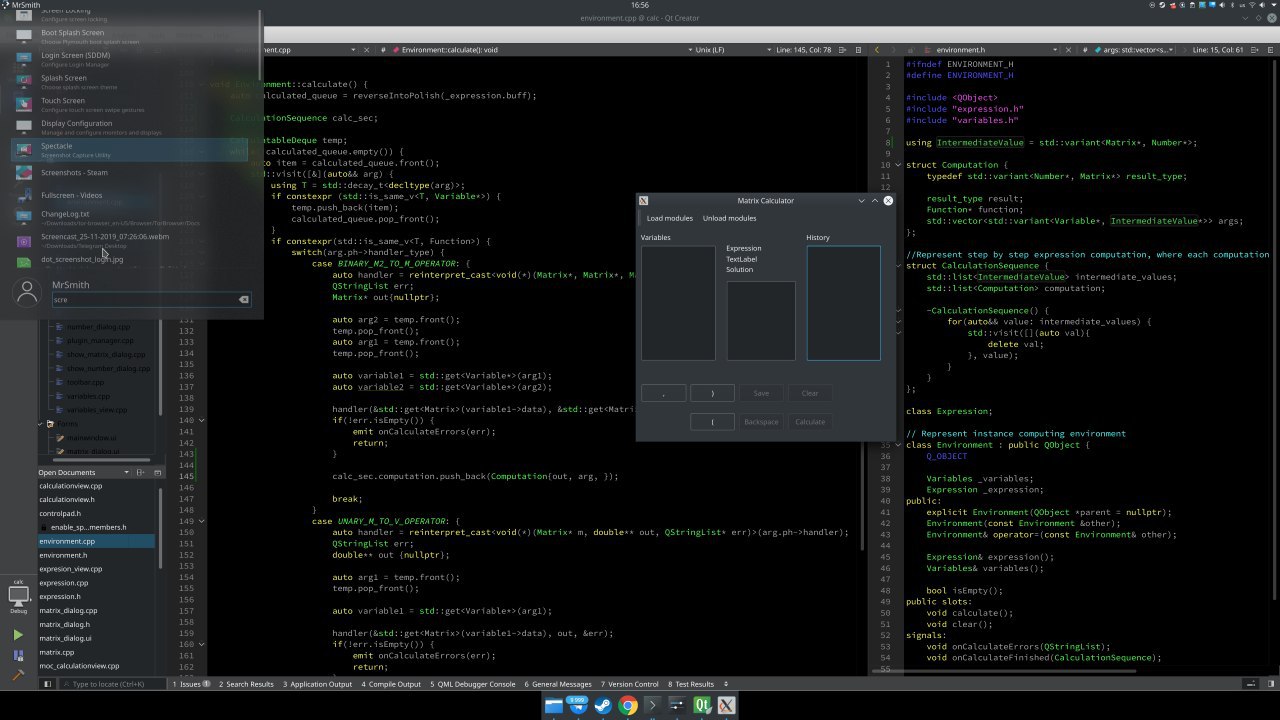1280x720 pixels.
Task: Switch to Matrix Calculator taskbar icon
Action: pos(727,706)
